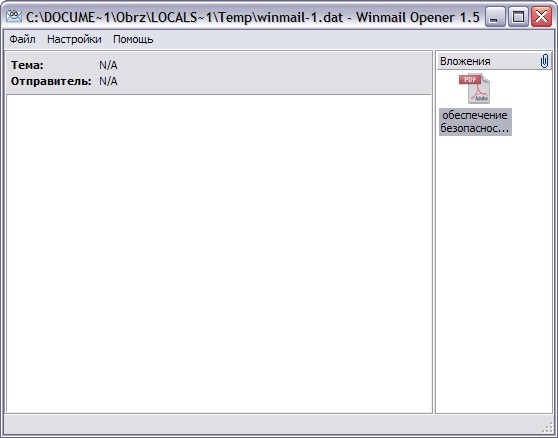Open the Помощь menu

[x=133, y=39]
